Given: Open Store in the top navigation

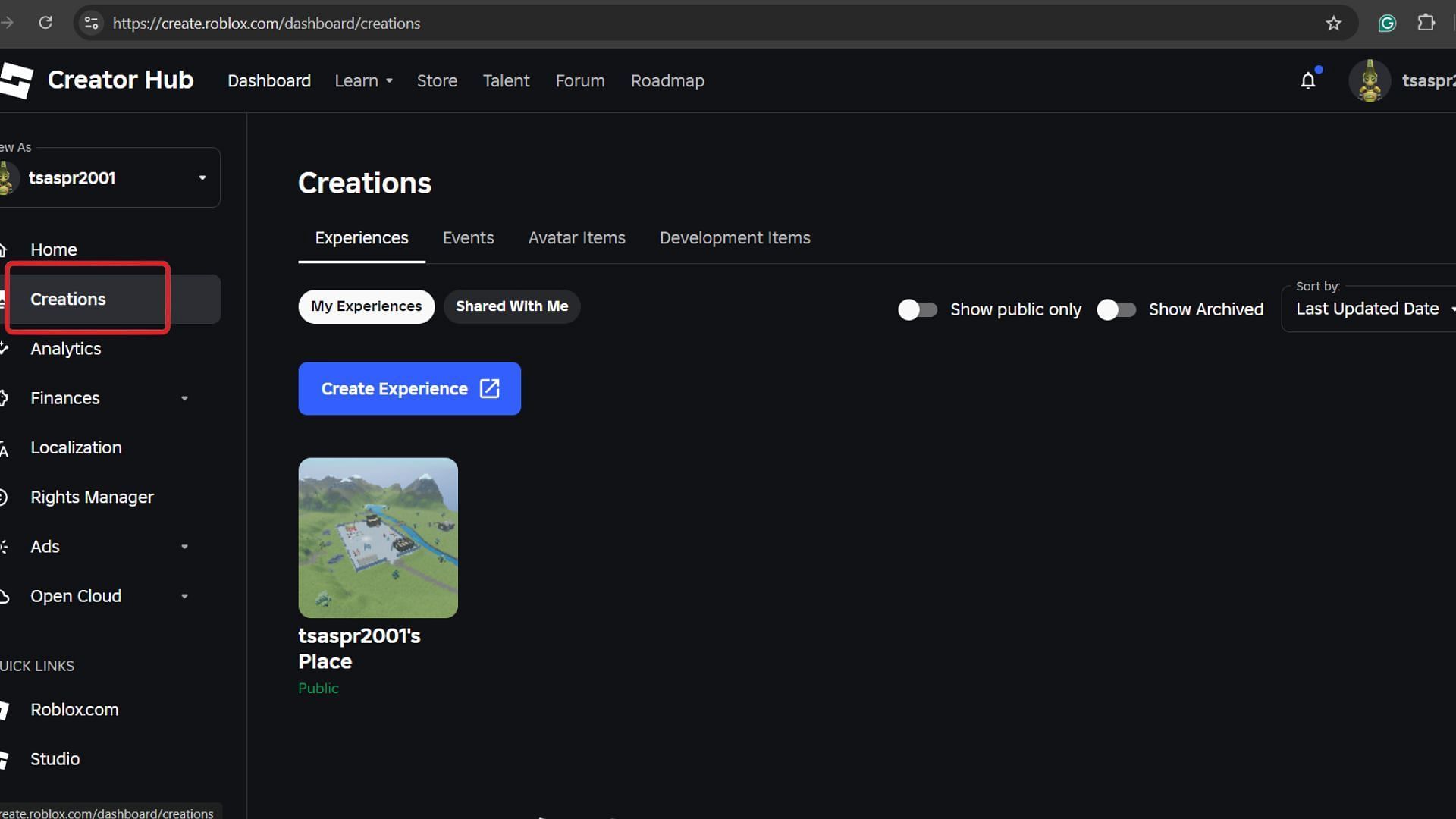Looking at the screenshot, I should tap(437, 80).
